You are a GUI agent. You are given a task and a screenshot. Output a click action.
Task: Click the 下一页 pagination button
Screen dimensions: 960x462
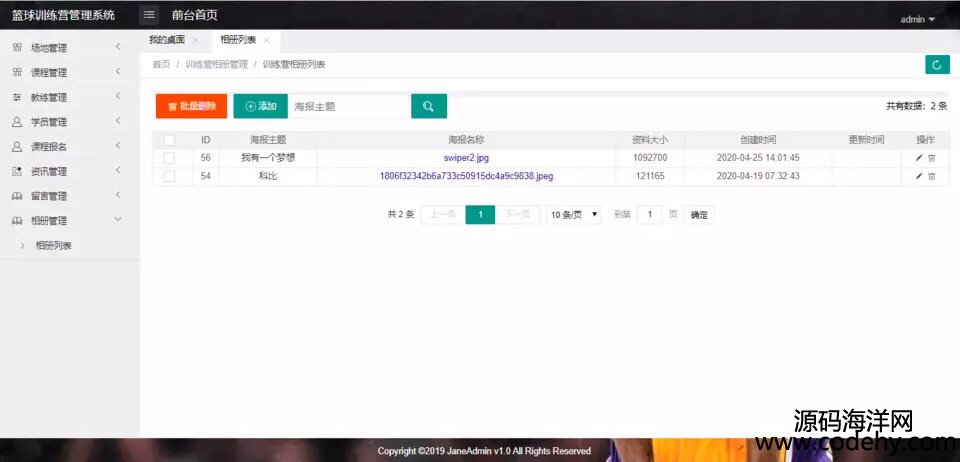517,215
